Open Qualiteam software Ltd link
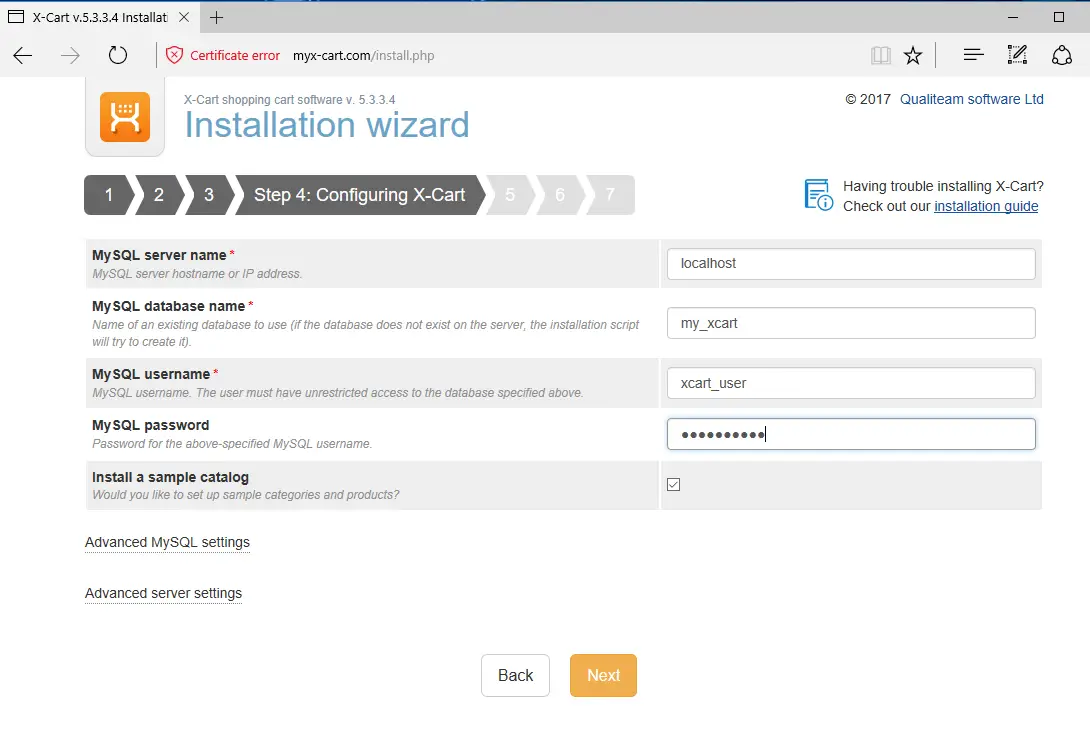 coord(972,99)
